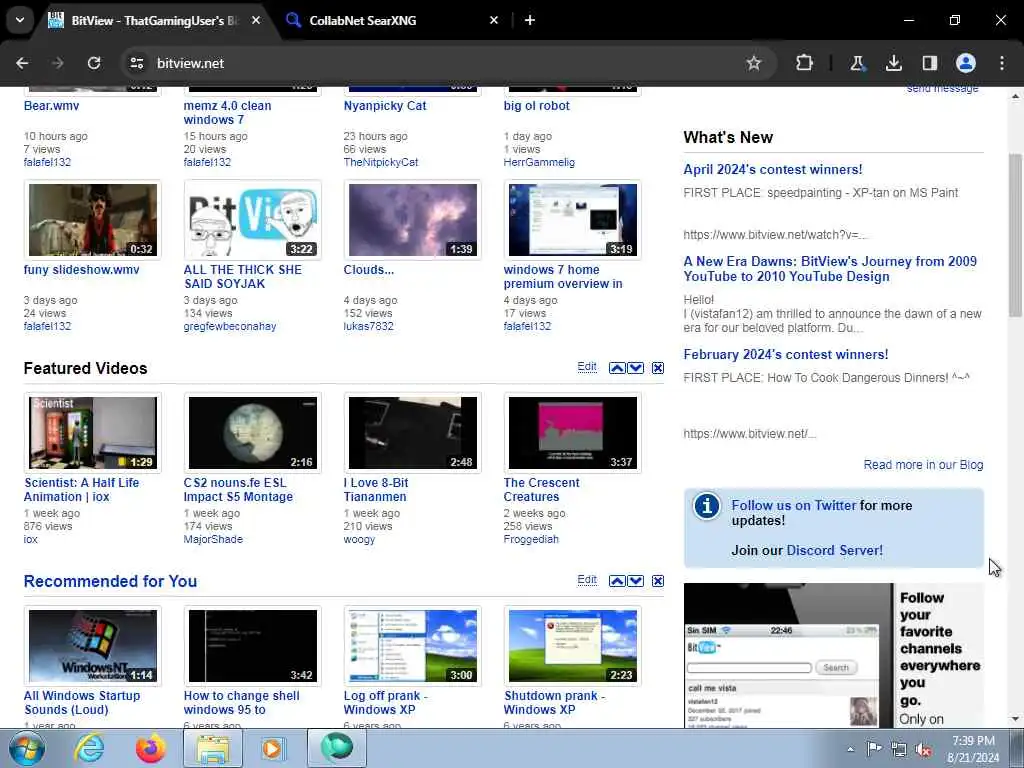Click the muted volume tray icon
The image size is (1024, 768).
point(923,749)
